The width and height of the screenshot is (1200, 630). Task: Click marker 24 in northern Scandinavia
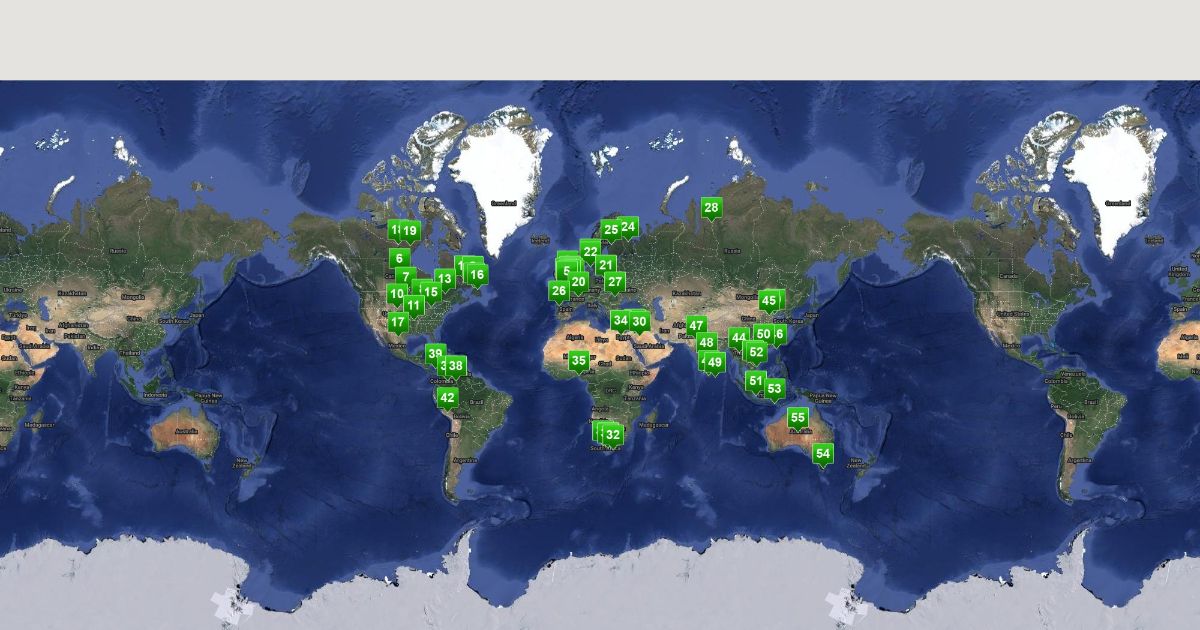[628, 227]
